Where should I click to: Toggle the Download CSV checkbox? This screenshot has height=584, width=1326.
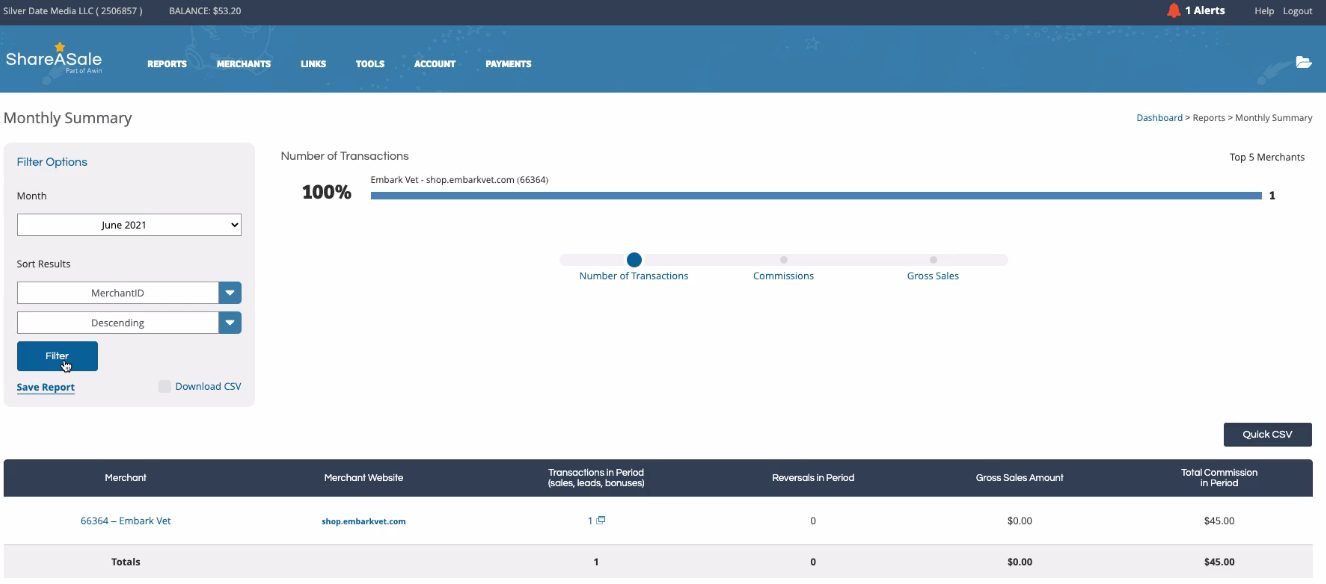click(165, 386)
